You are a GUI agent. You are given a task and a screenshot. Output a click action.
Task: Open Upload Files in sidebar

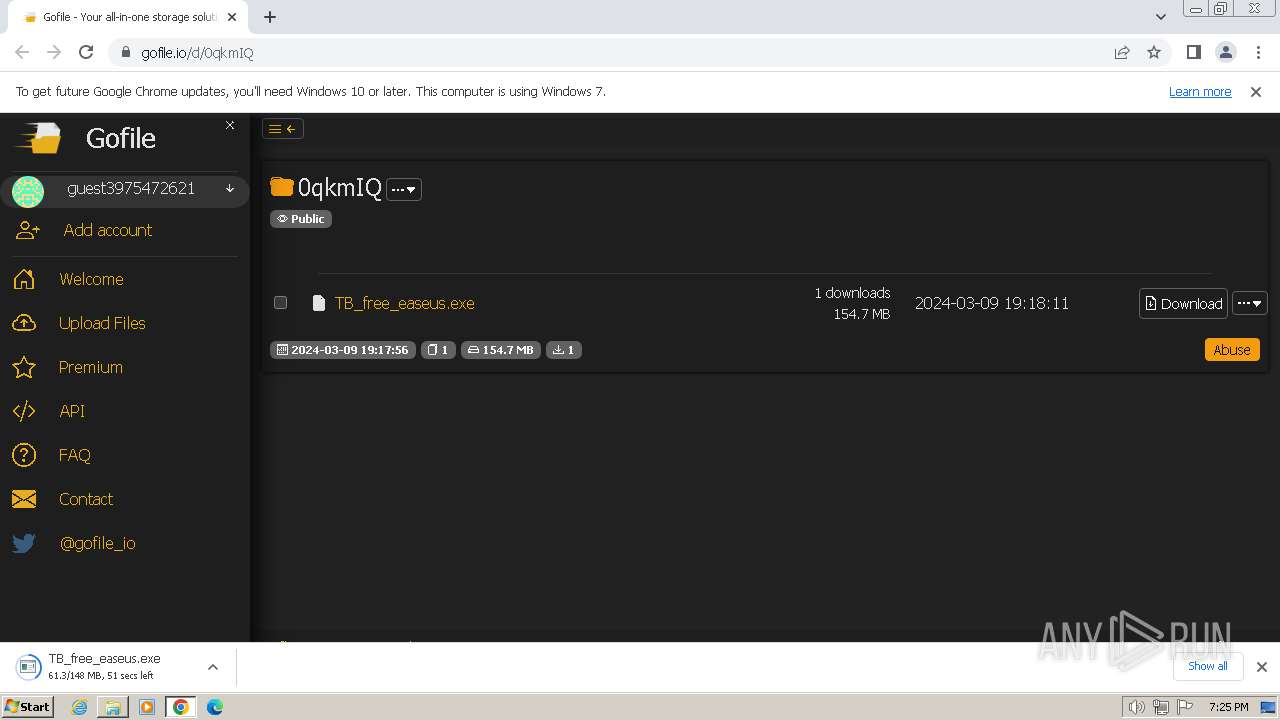click(x=102, y=323)
